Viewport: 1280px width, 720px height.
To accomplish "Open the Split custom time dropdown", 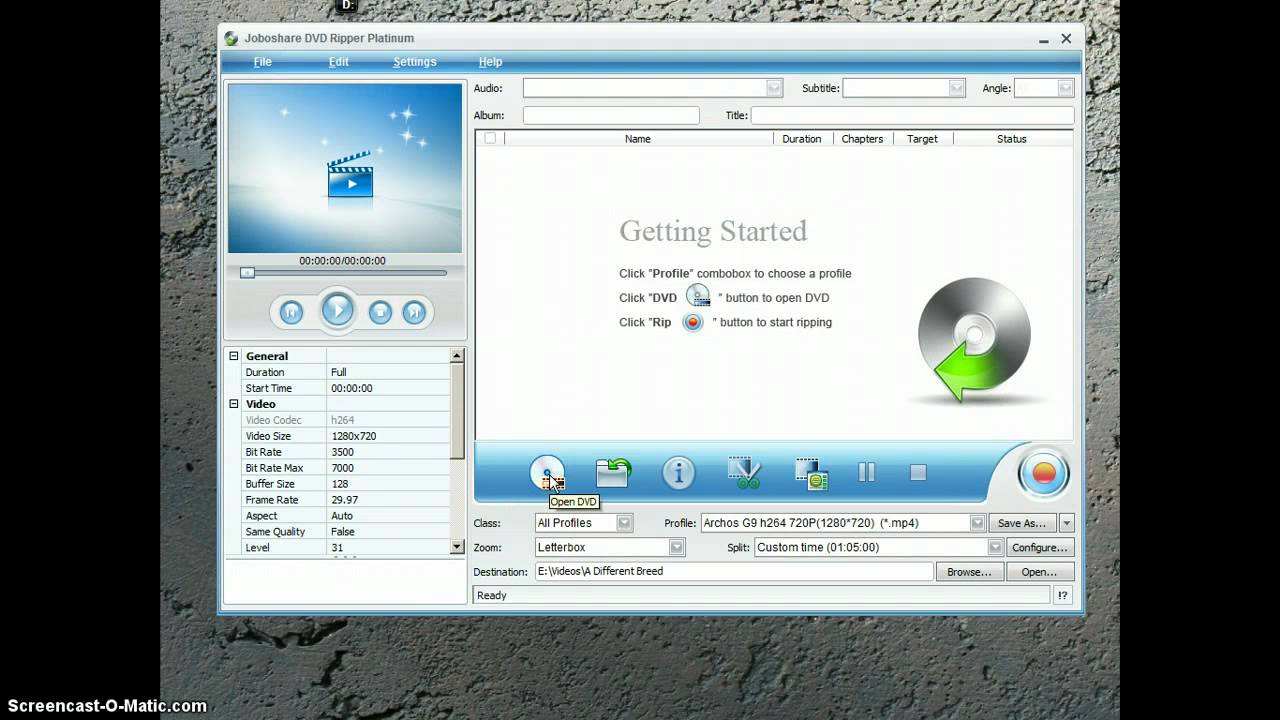I will click(x=995, y=548).
